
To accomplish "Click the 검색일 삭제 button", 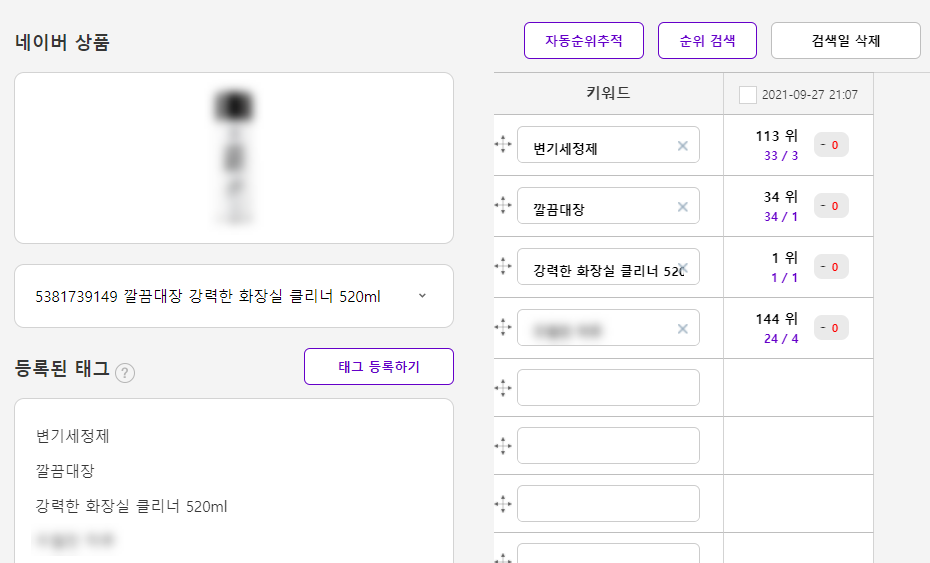I will pos(846,40).
